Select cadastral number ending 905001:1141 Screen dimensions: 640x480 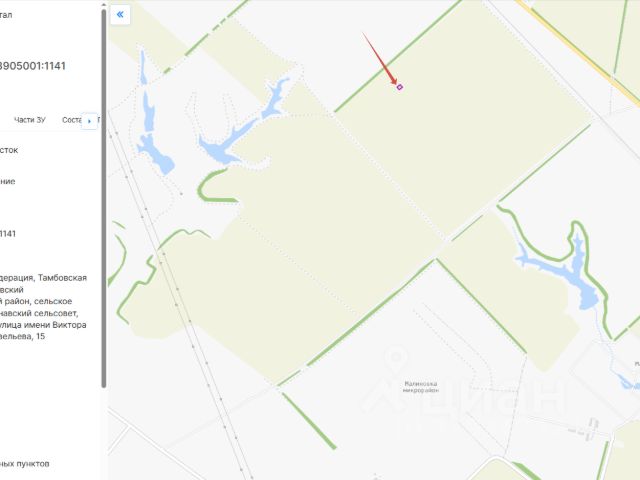click(x=32, y=66)
